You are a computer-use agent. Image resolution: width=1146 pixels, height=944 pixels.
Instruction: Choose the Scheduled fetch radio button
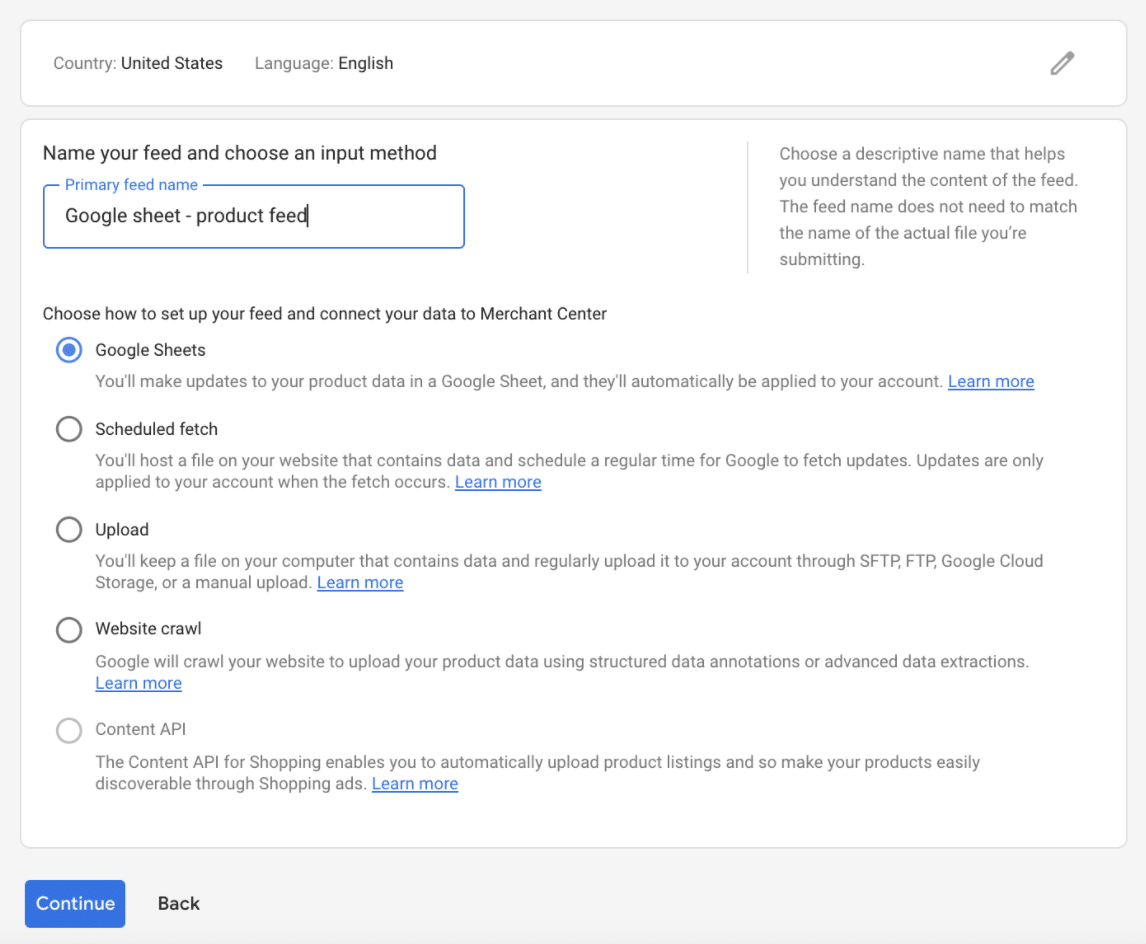(69, 429)
